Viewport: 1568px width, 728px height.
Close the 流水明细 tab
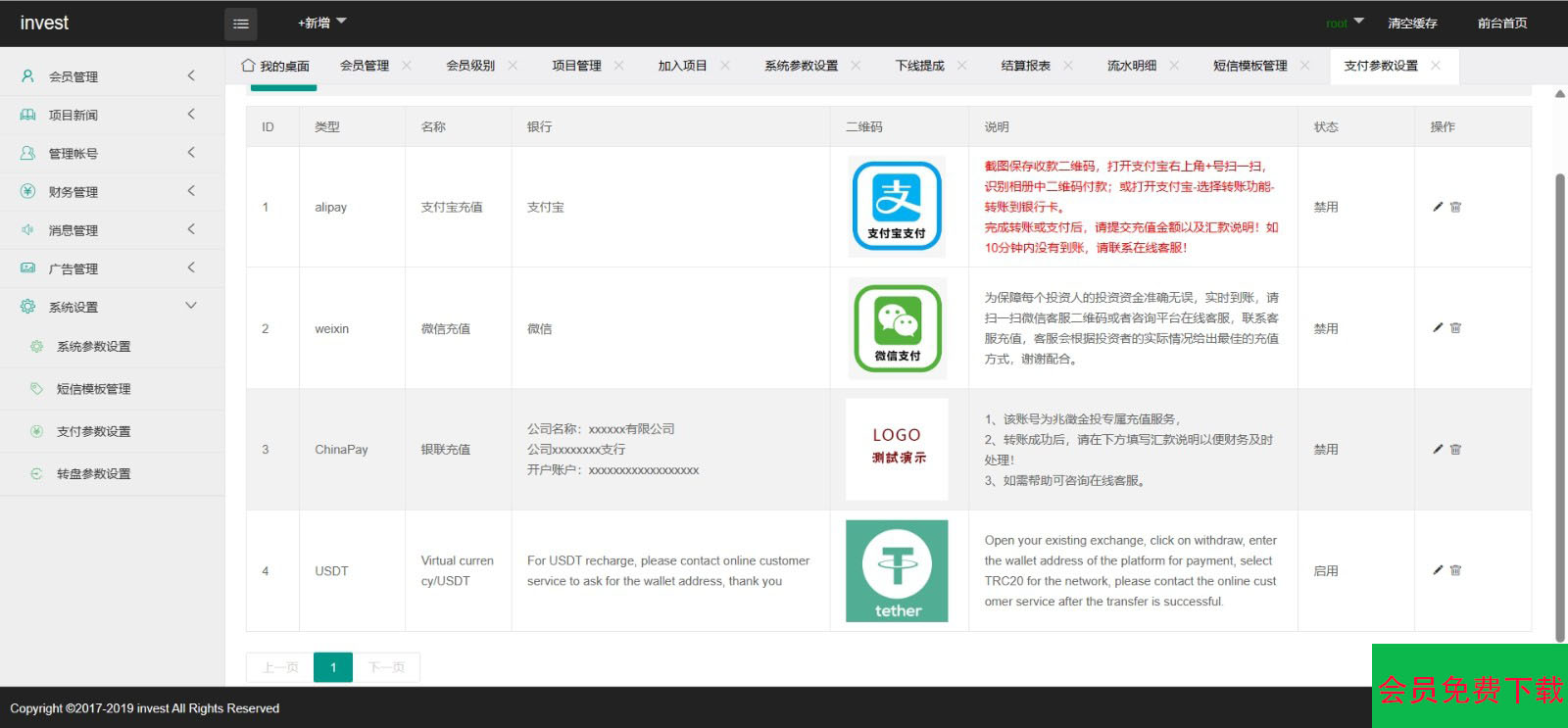pos(1174,66)
